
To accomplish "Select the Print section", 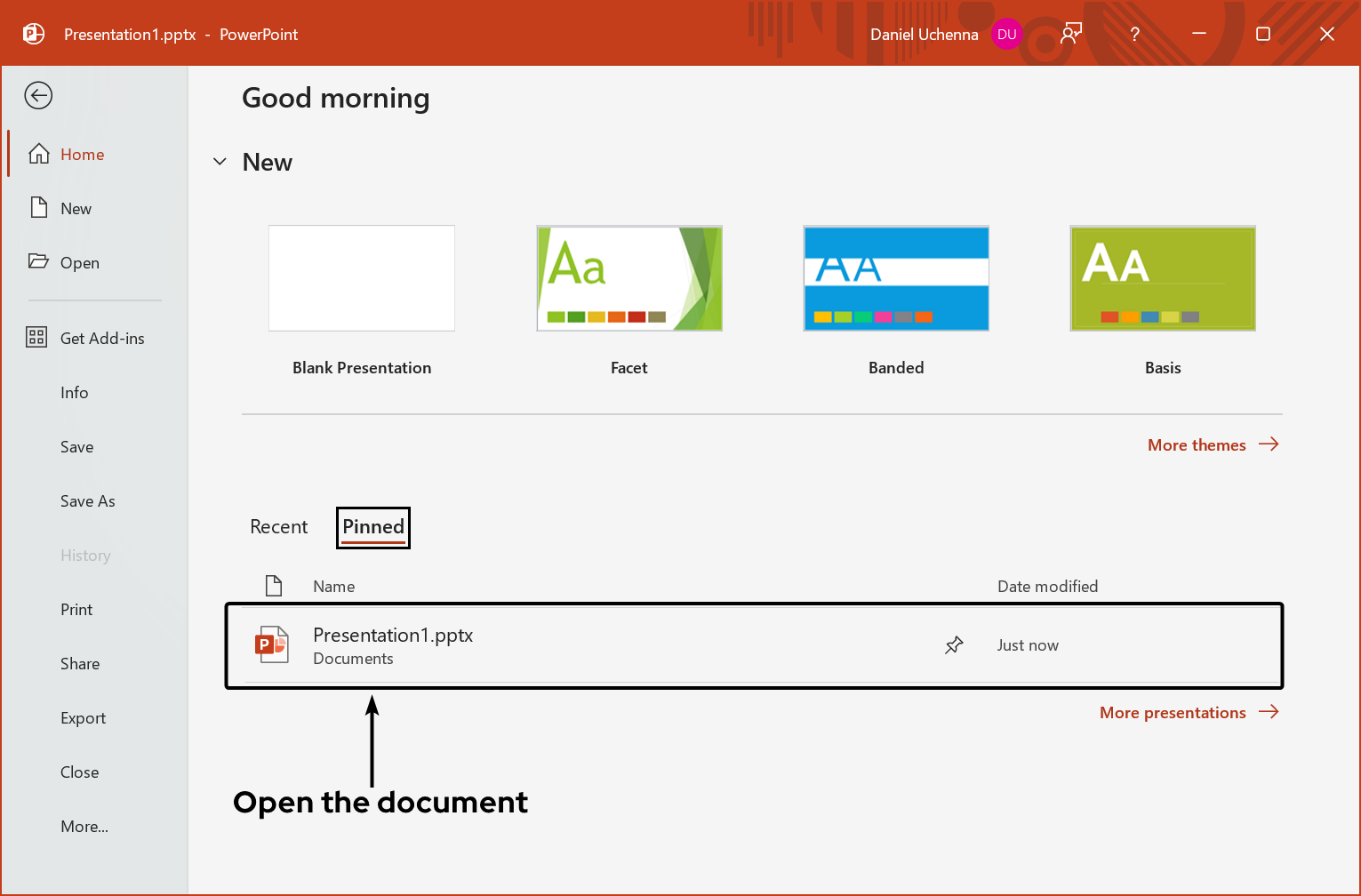I will [76, 609].
